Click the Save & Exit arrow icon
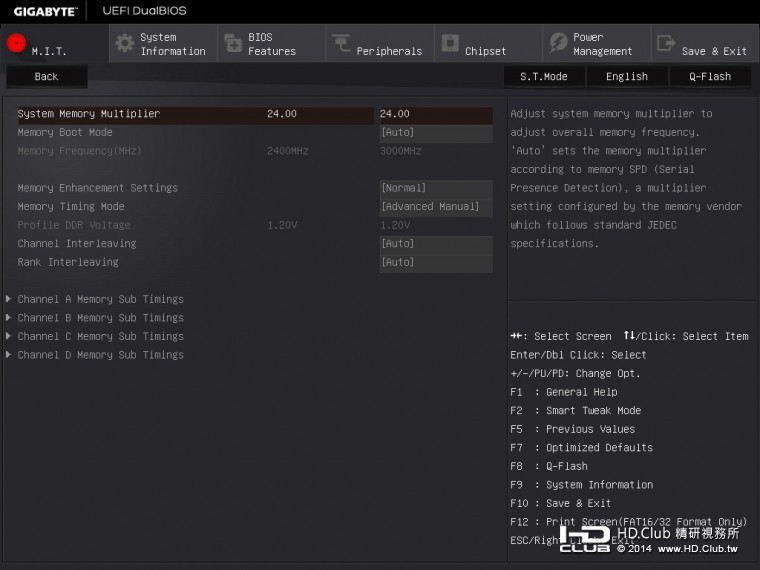This screenshot has height=570, width=760. [665, 43]
